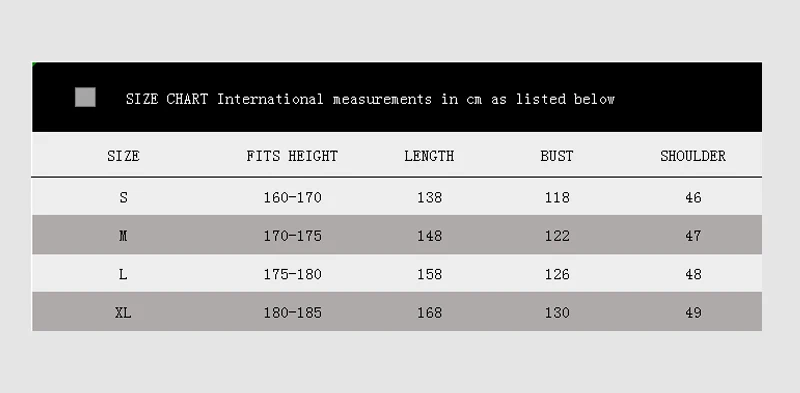Click length value 138

pos(430,197)
